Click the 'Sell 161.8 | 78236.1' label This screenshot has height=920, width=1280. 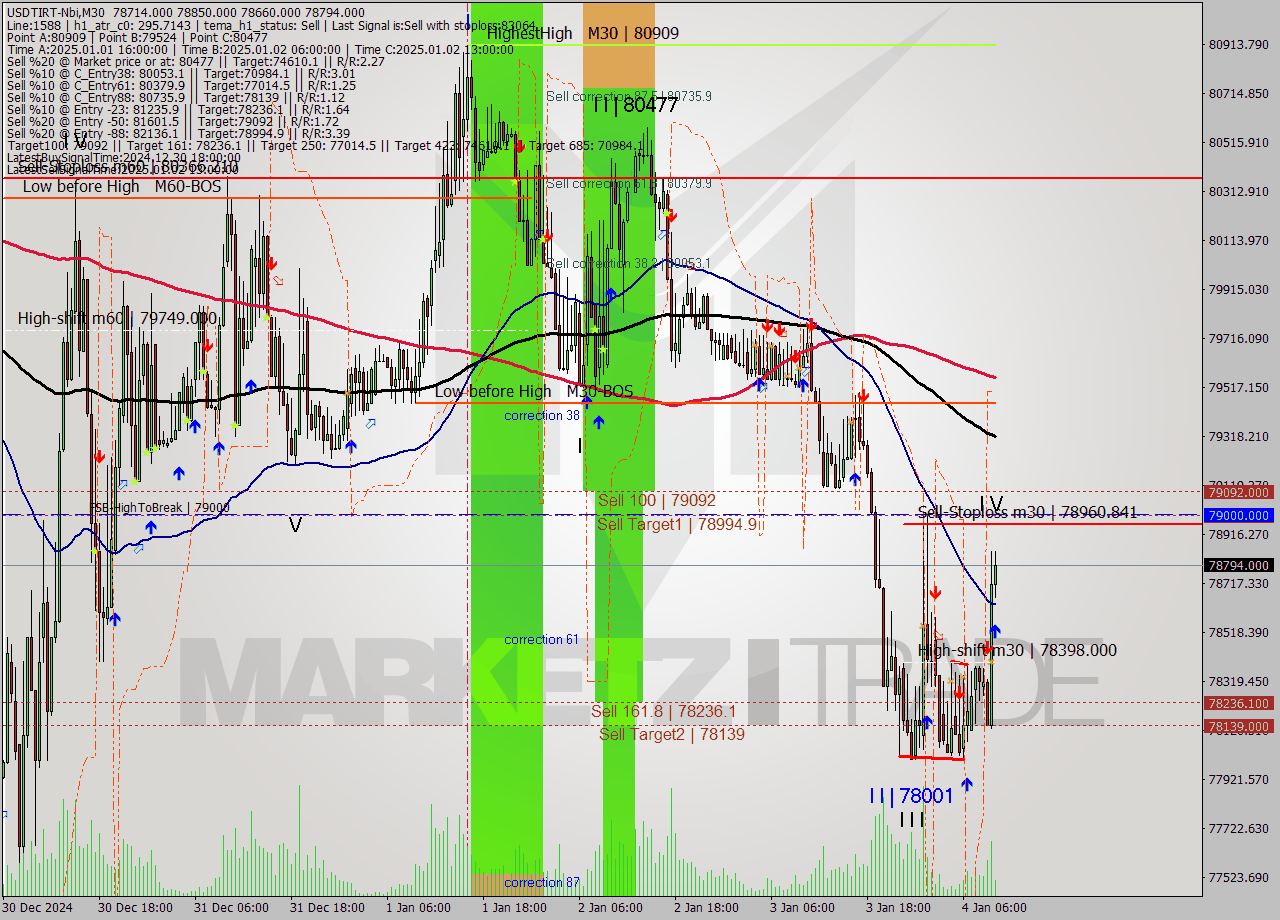[x=663, y=711]
